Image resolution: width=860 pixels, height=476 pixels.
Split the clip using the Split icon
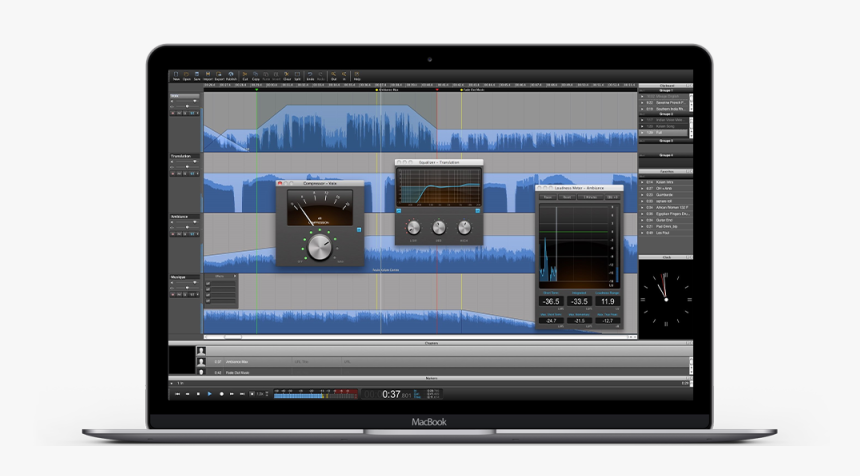297,76
